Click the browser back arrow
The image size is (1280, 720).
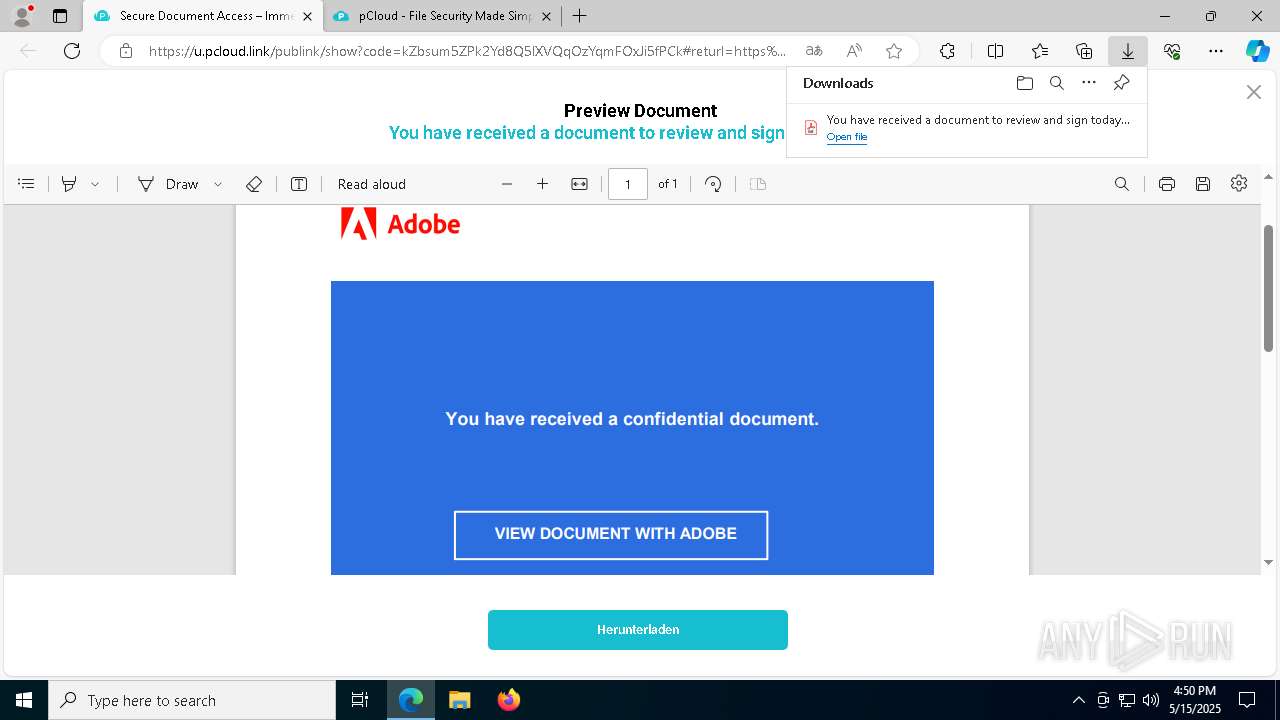tap(28, 51)
